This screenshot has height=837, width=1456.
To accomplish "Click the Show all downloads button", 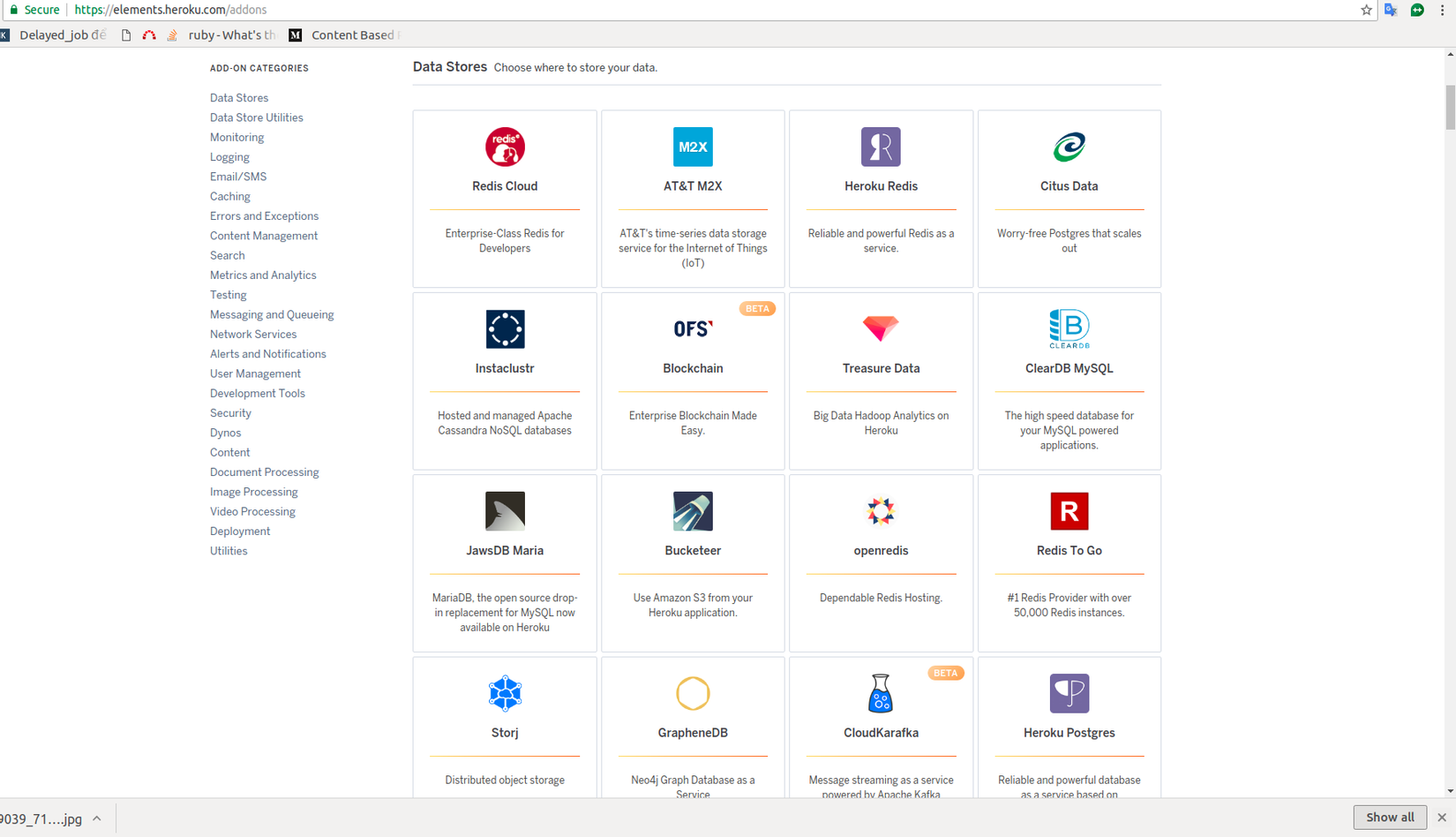I will coord(1390,818).
